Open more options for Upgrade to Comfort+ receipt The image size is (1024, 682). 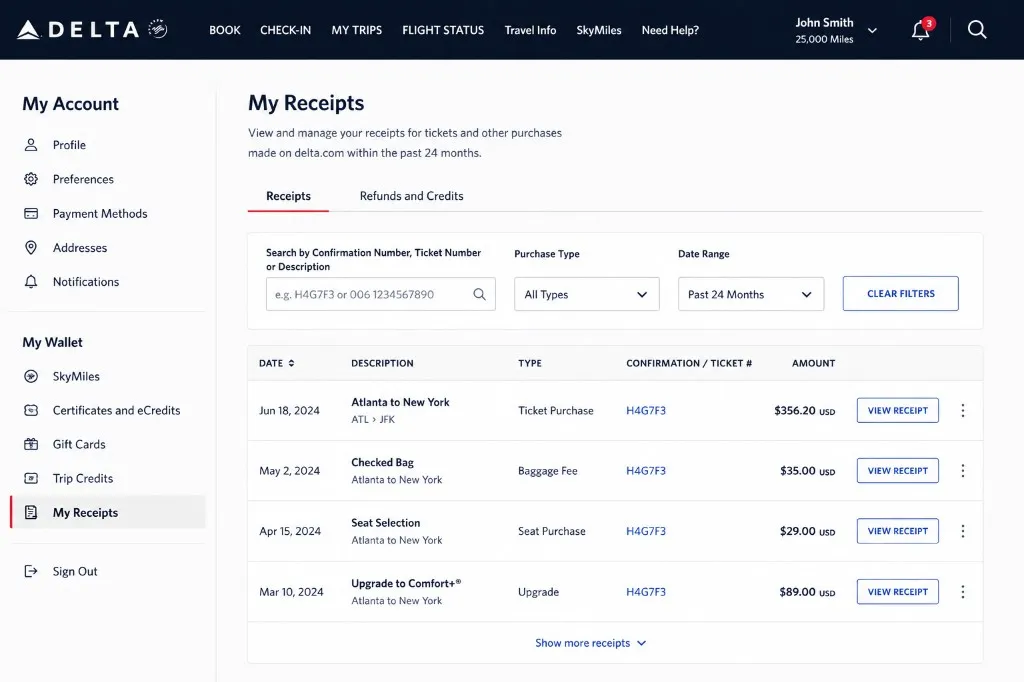point(963,592)
